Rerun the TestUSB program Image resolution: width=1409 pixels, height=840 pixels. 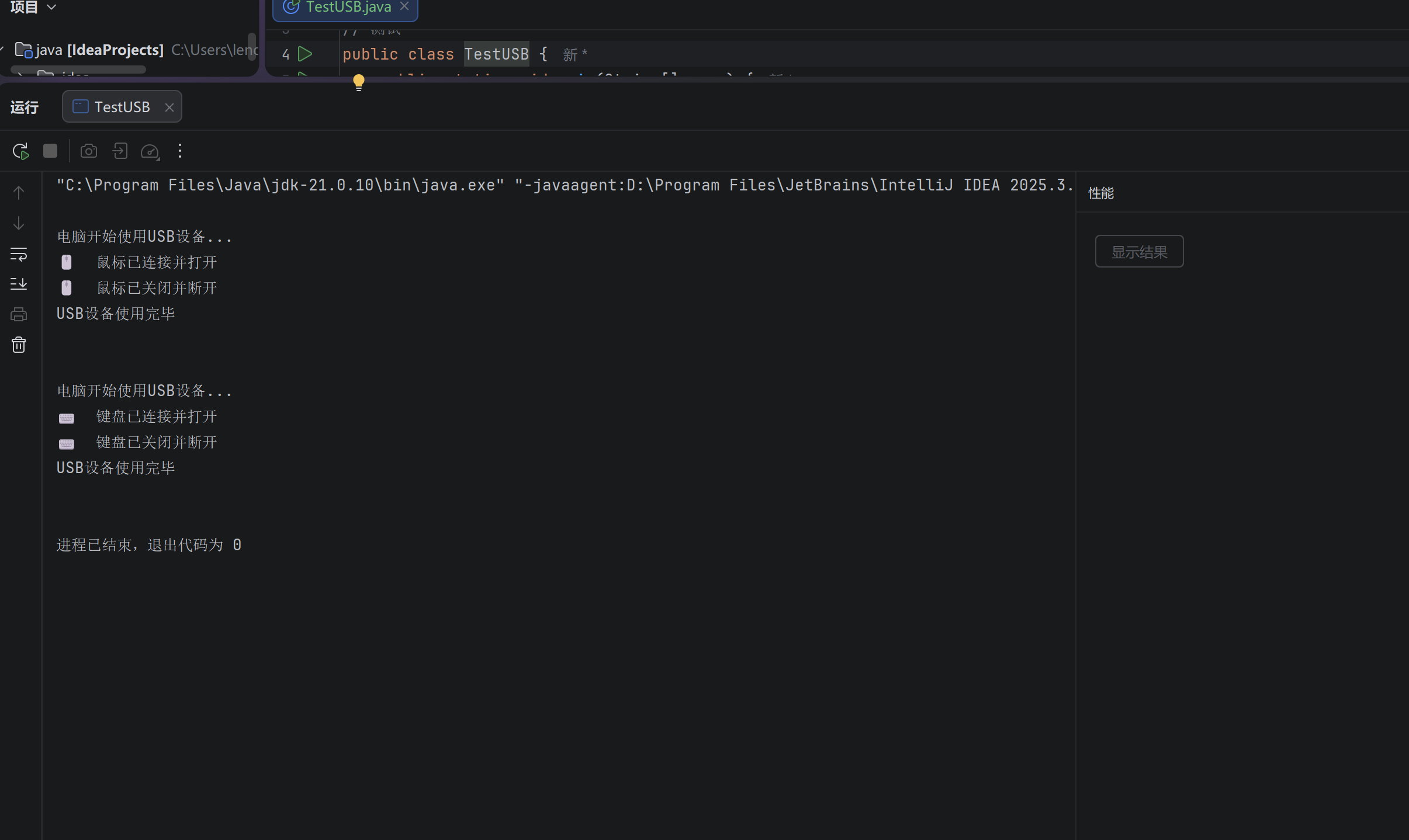pos(20,151)
